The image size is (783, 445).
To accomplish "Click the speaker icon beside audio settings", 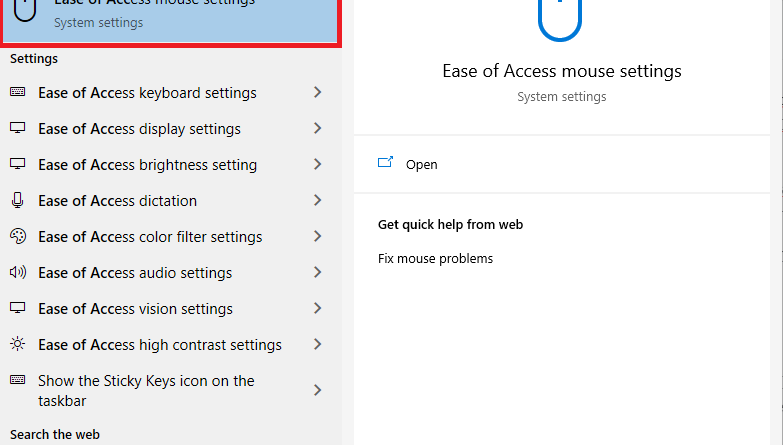I will tap(17, 272).
